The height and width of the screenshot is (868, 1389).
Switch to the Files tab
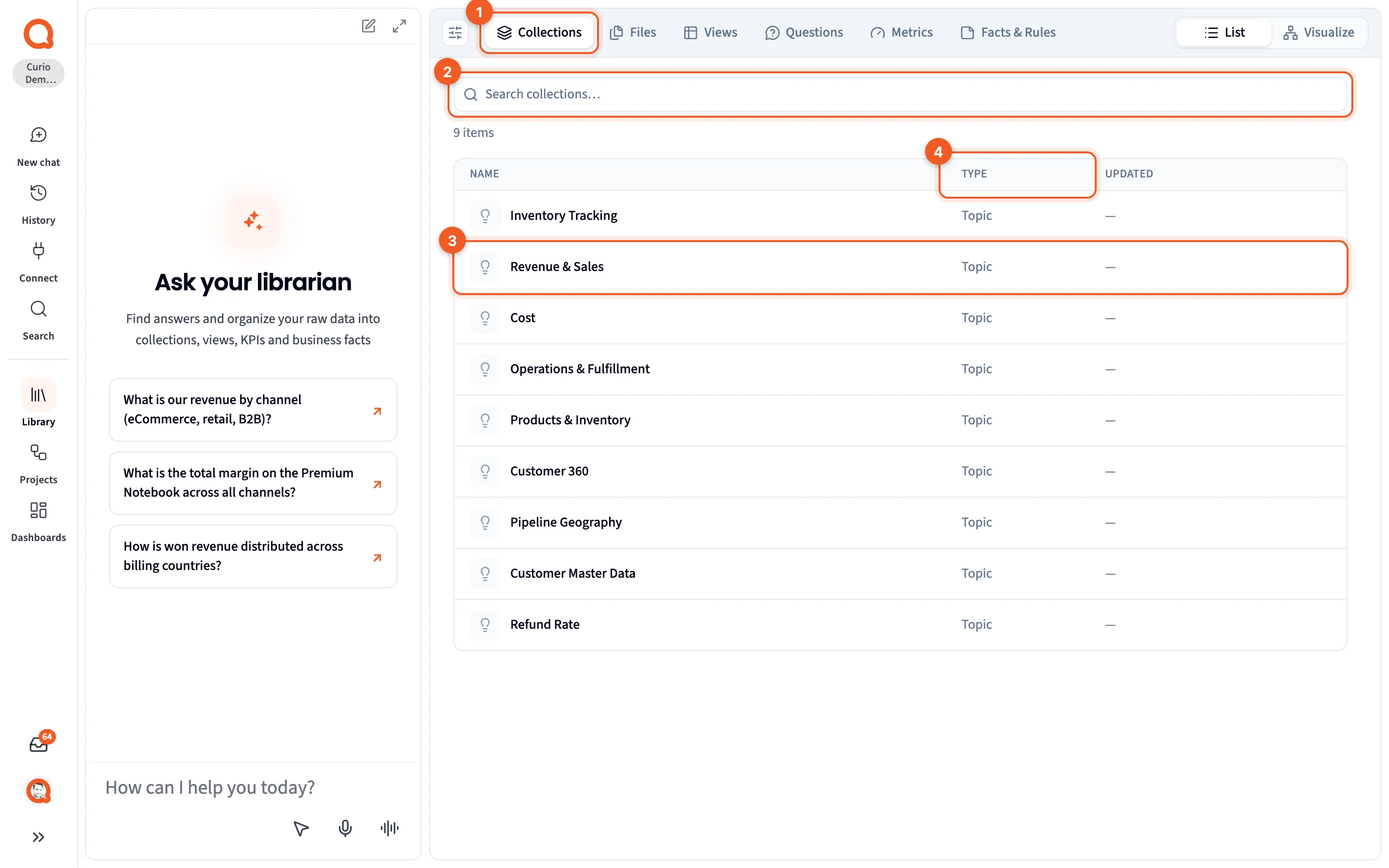[633, 32]
